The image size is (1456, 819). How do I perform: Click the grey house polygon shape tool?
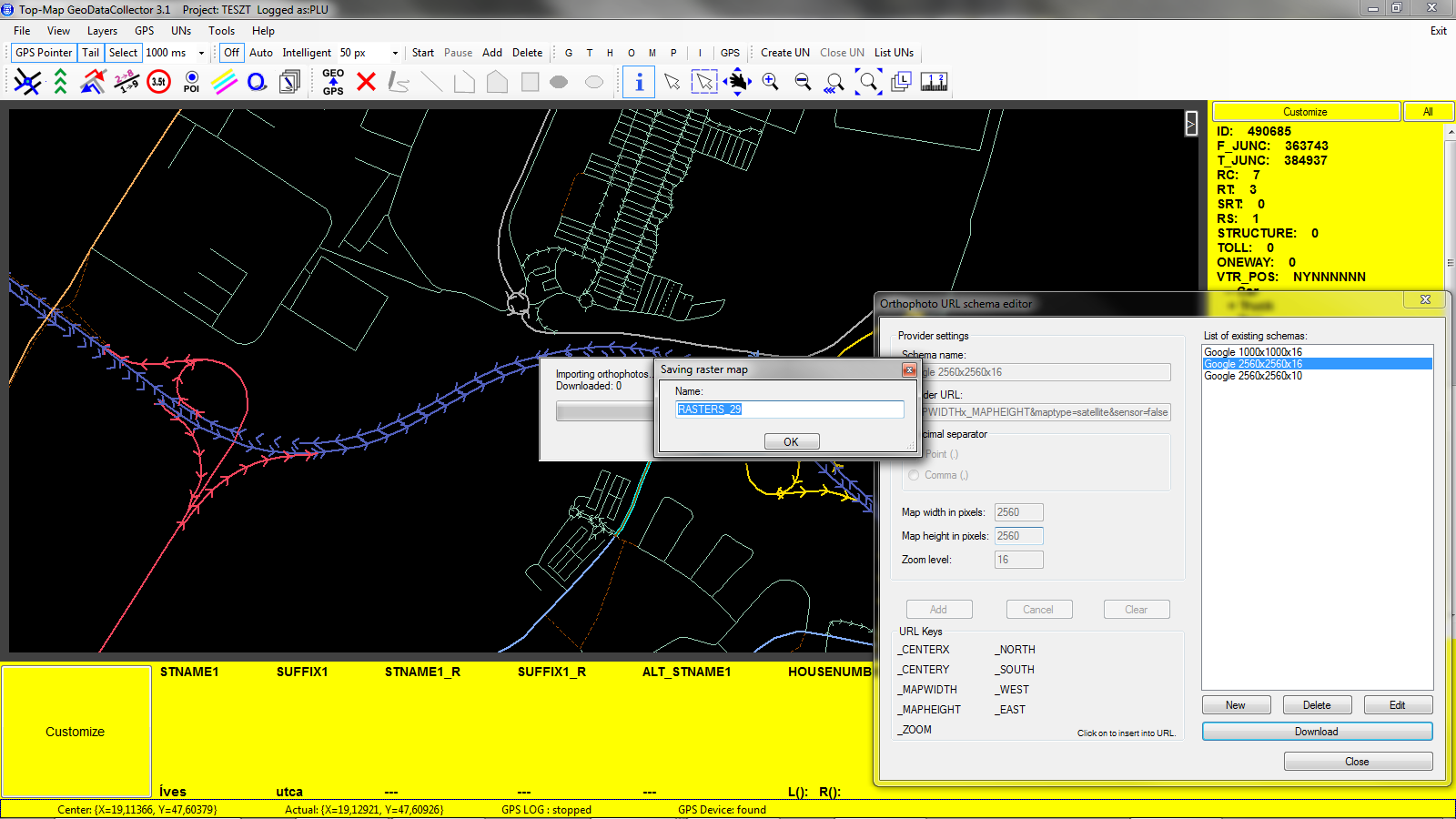pyautogui.click(x=497, y=82)
